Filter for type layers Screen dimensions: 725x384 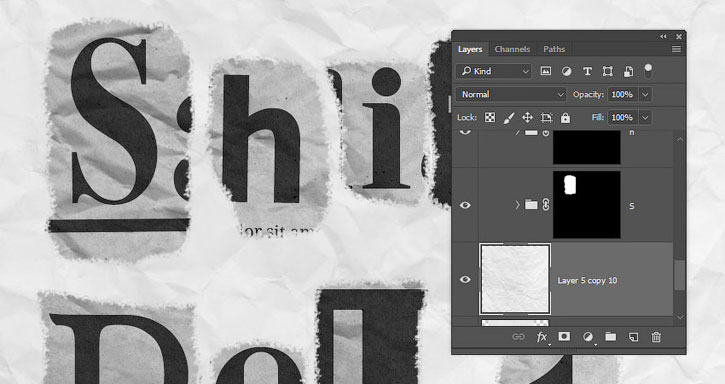[x=587, y=71]
